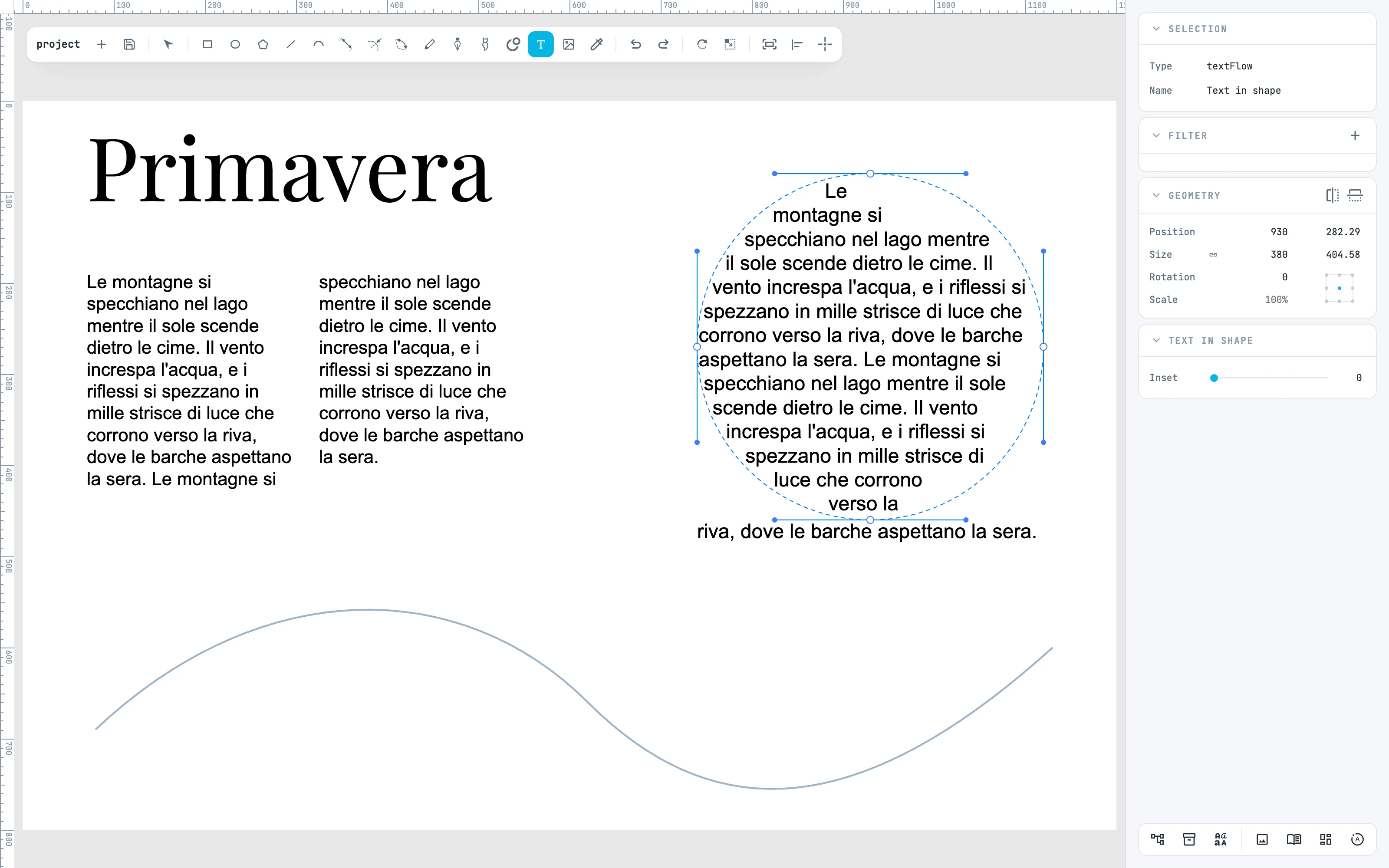Click the Redo arrow
This screenshot has width=1389, height=868.
664,44
